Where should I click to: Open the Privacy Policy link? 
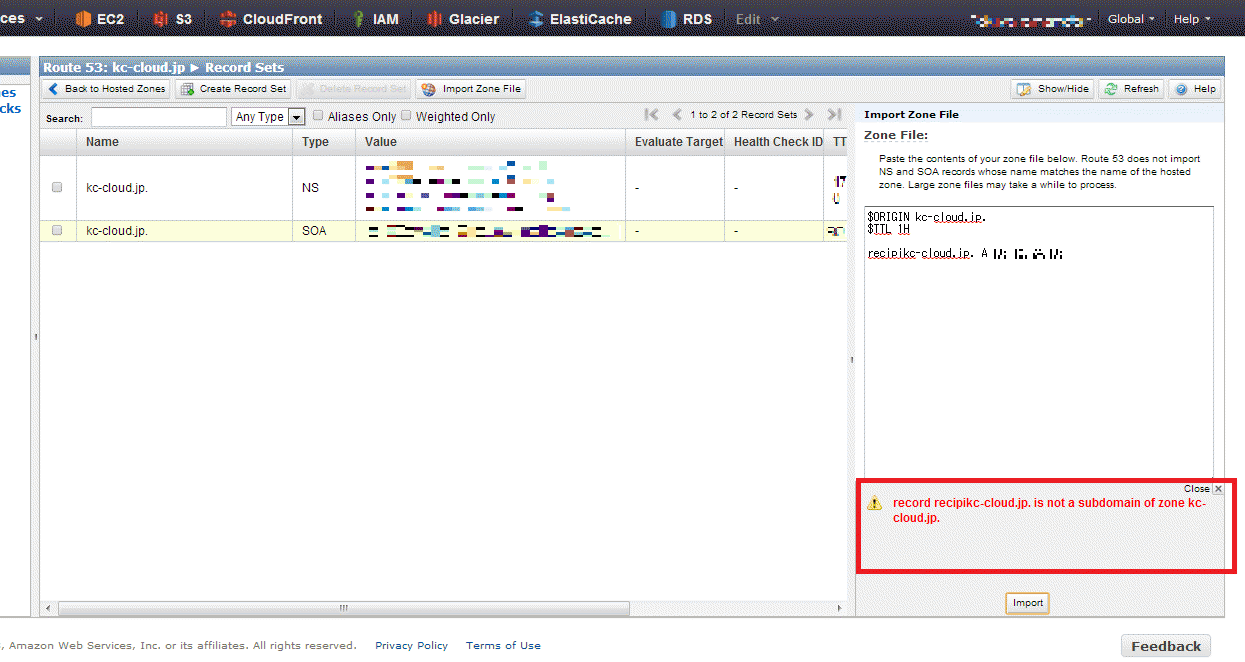411,646
